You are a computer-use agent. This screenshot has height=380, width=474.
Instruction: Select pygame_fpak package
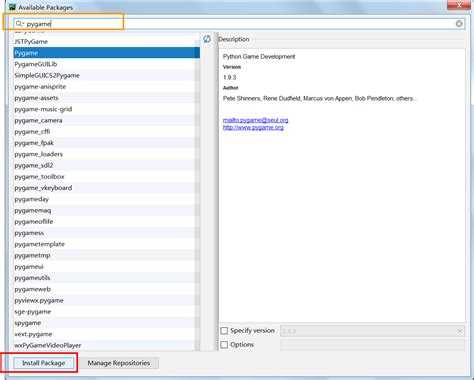point(107,143)
